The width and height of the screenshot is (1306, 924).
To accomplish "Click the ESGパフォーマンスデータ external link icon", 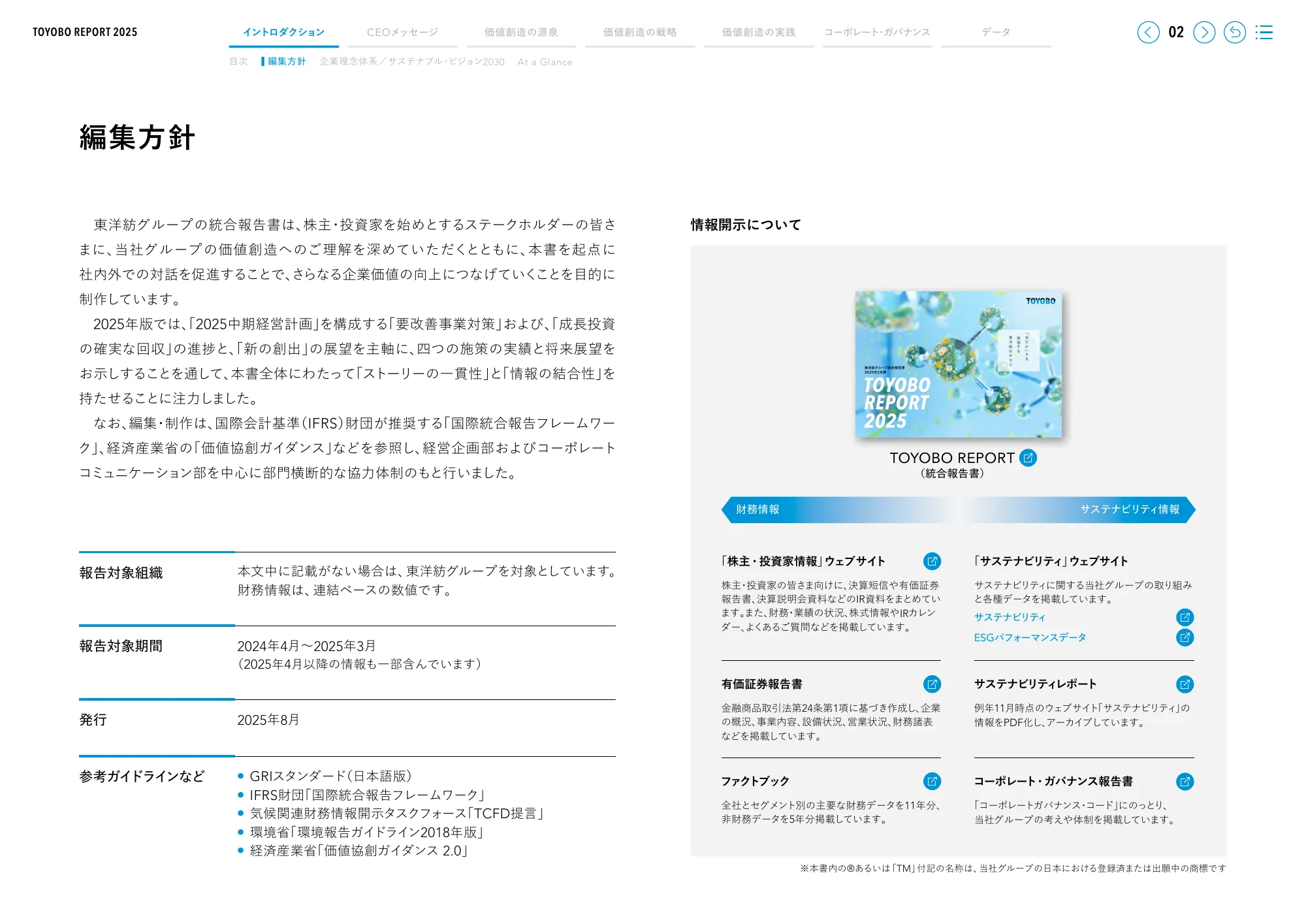I will point(1185,637).
